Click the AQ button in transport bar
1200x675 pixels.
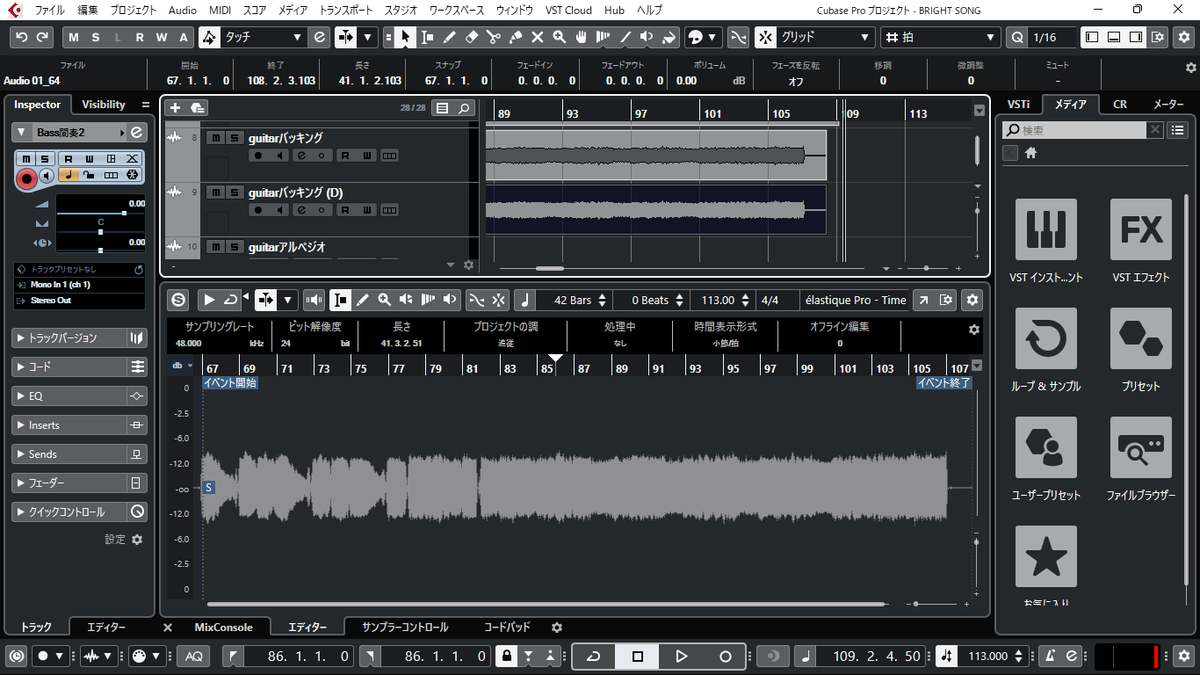194,656
